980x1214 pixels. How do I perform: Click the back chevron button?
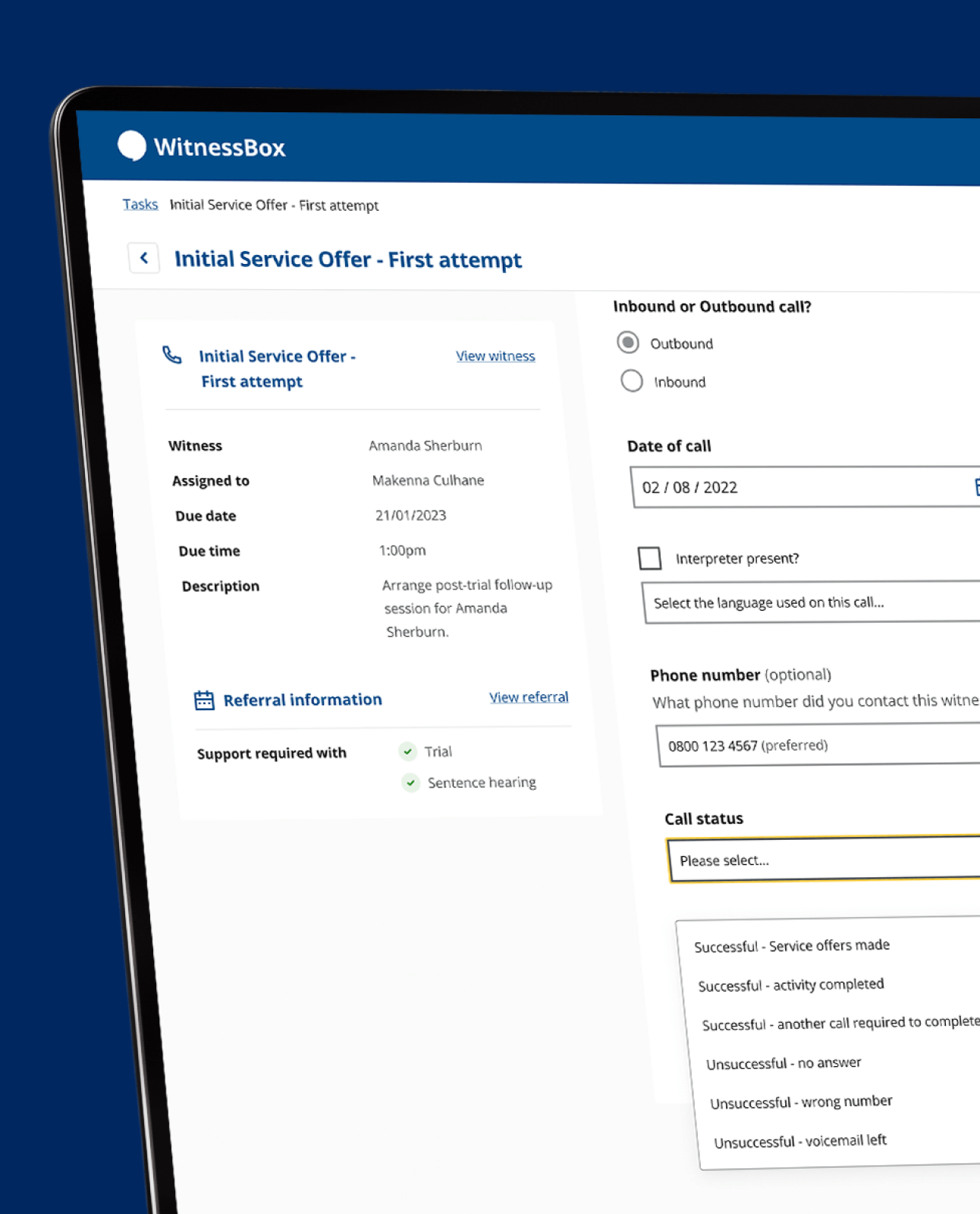tap(143, 258)
